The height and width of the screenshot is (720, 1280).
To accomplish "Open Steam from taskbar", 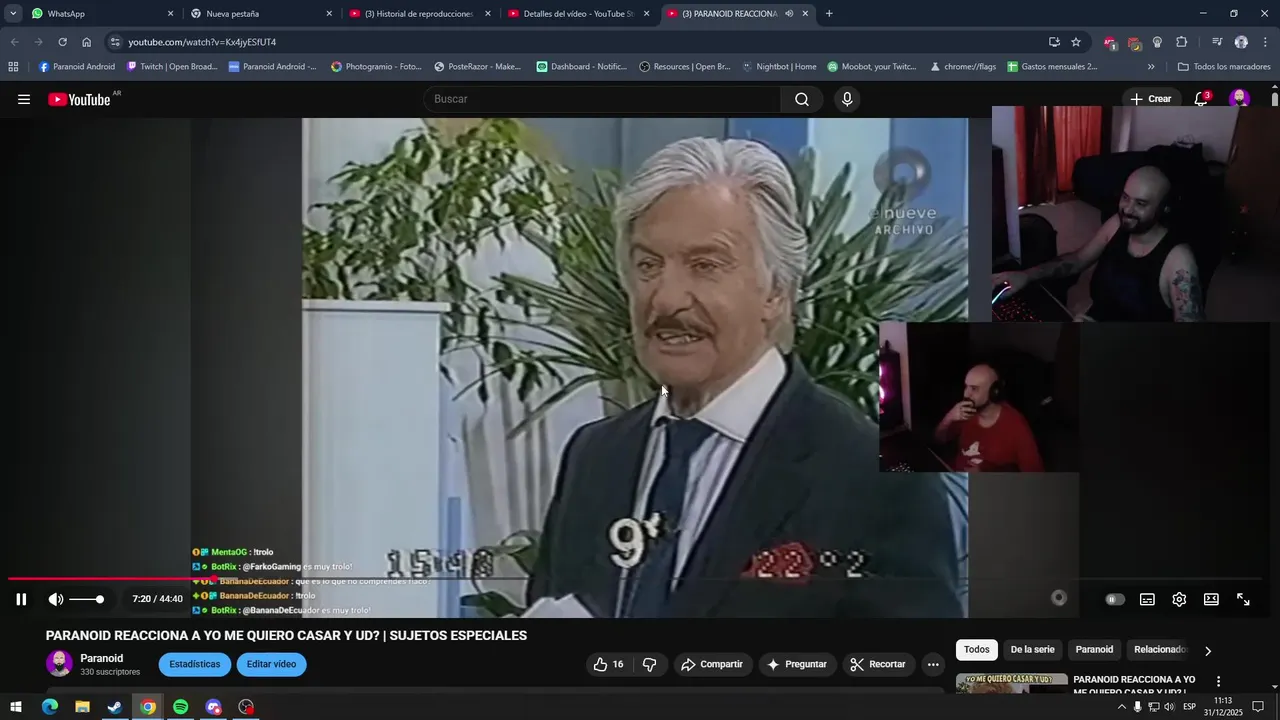I will [x=115, y=707].
